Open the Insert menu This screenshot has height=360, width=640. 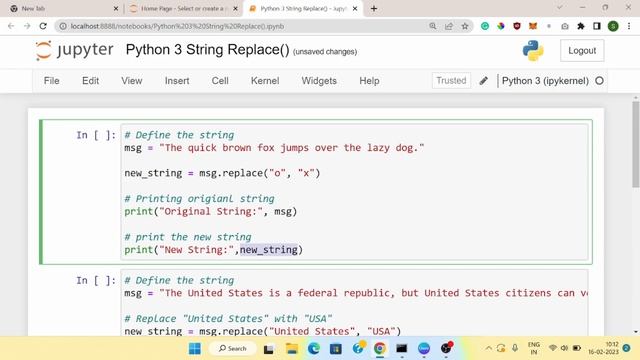[177, 81]
